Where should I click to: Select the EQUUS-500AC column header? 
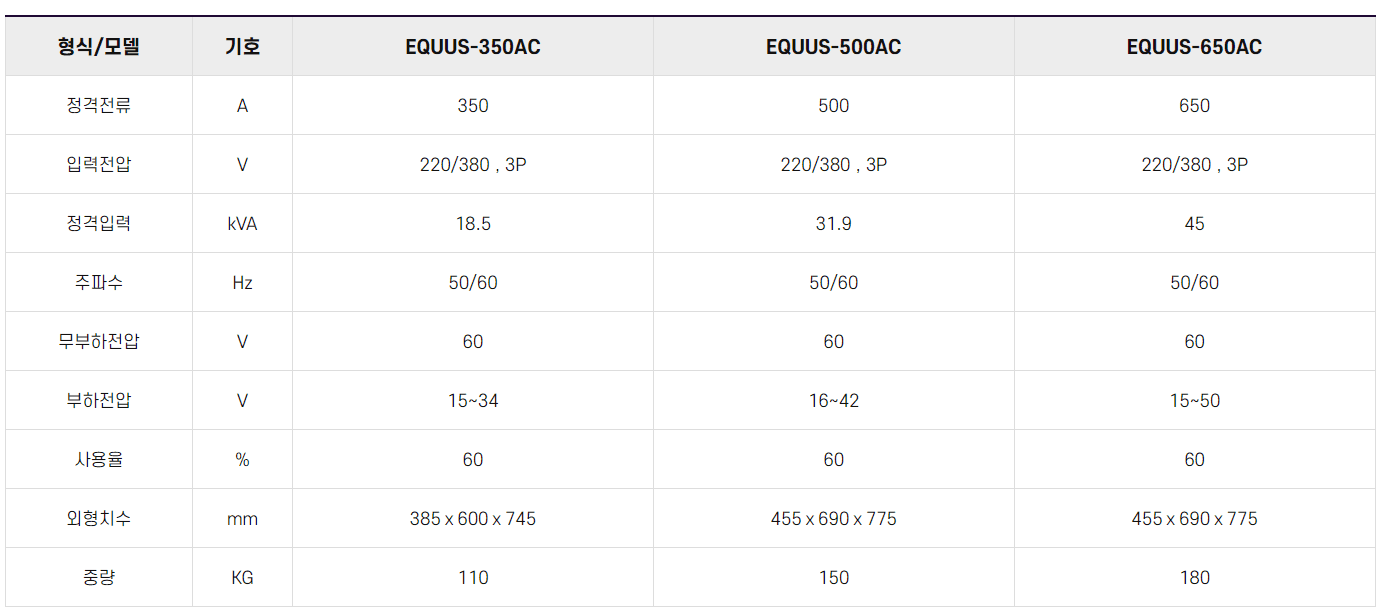pos(834,47)
